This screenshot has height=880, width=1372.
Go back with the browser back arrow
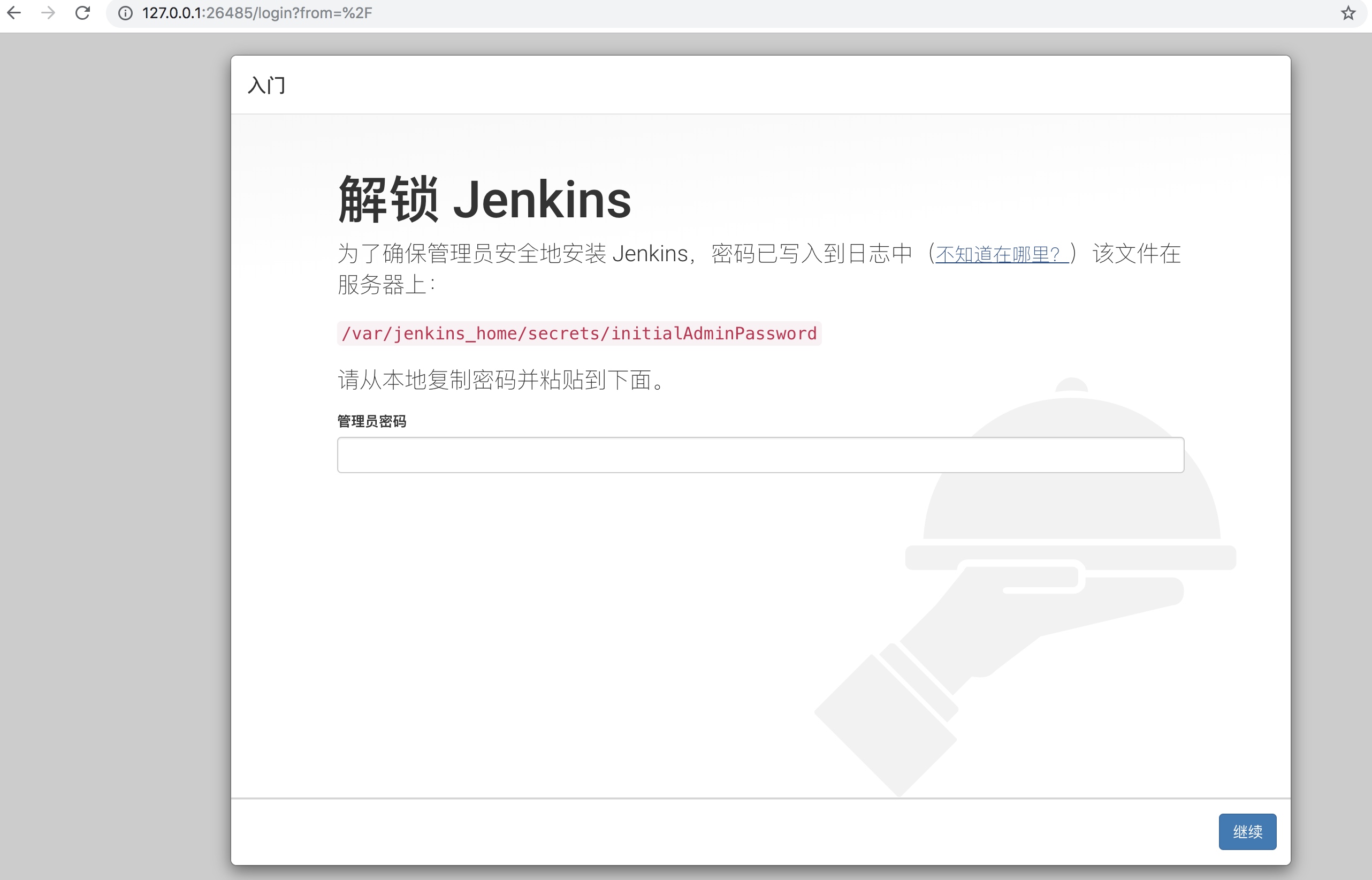click(x=14, y=12)
